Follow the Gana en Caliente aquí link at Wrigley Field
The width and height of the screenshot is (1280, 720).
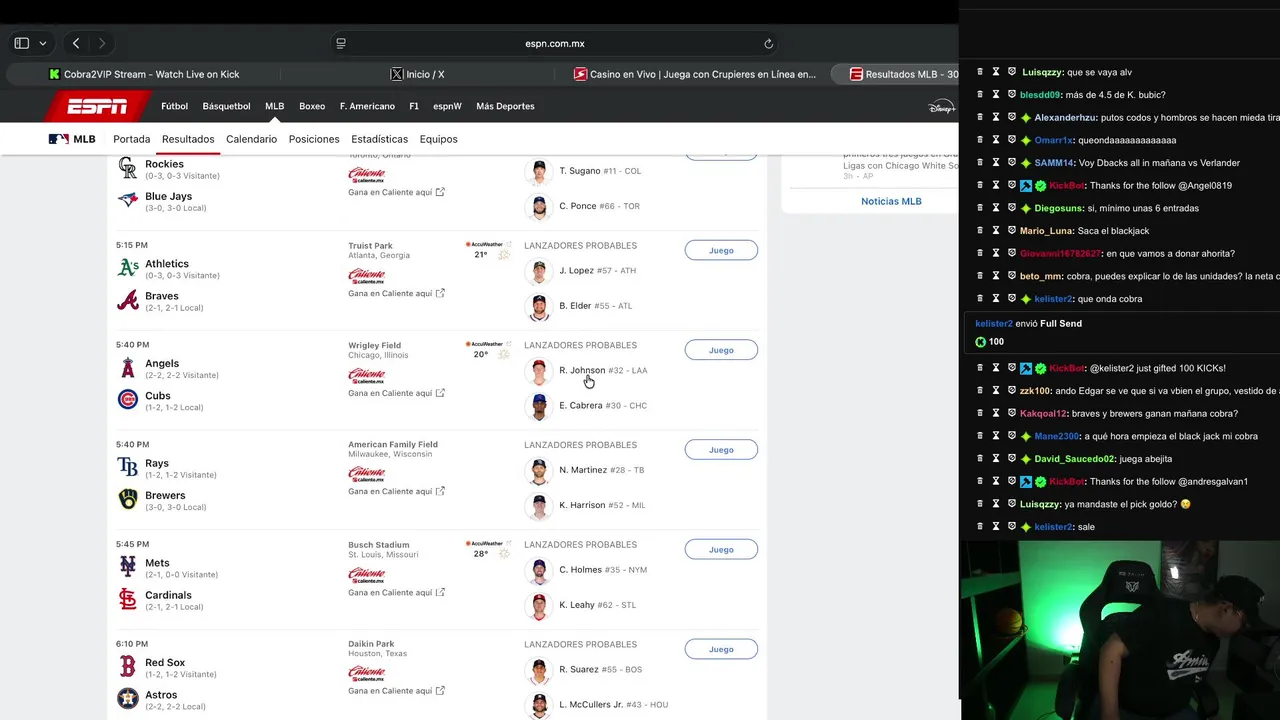coord(396,393)
